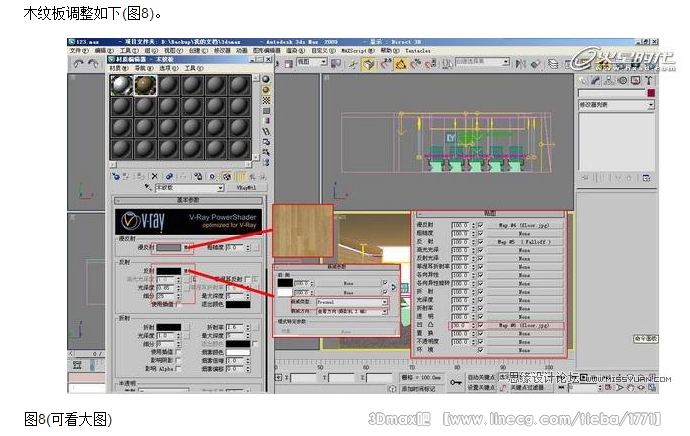The width and height of the screenshot is (690, 436).
Task: Open the 文件 menu
Action: coord(78,51)
